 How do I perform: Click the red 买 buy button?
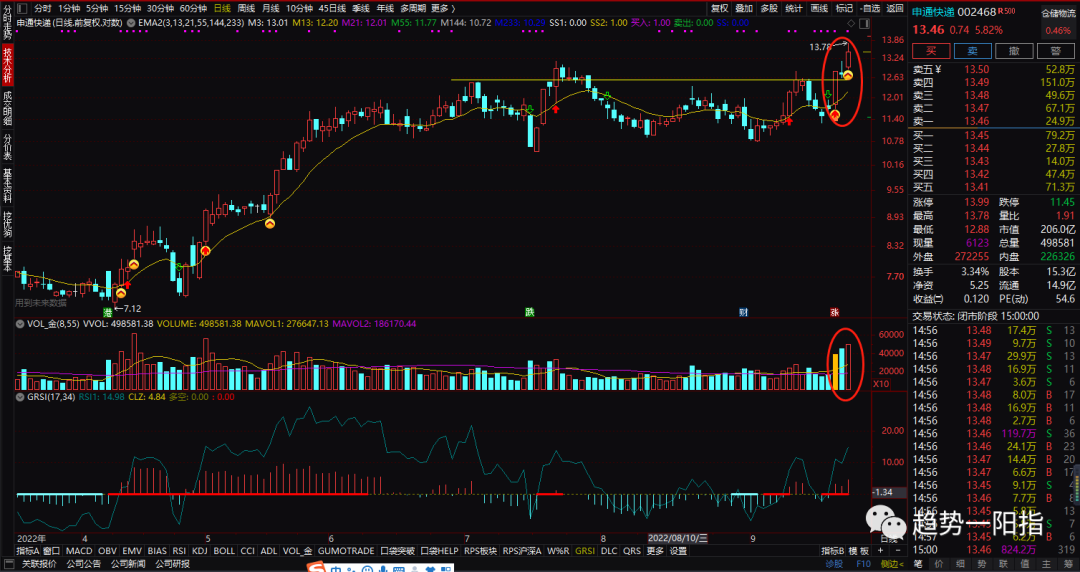point(931,51)
